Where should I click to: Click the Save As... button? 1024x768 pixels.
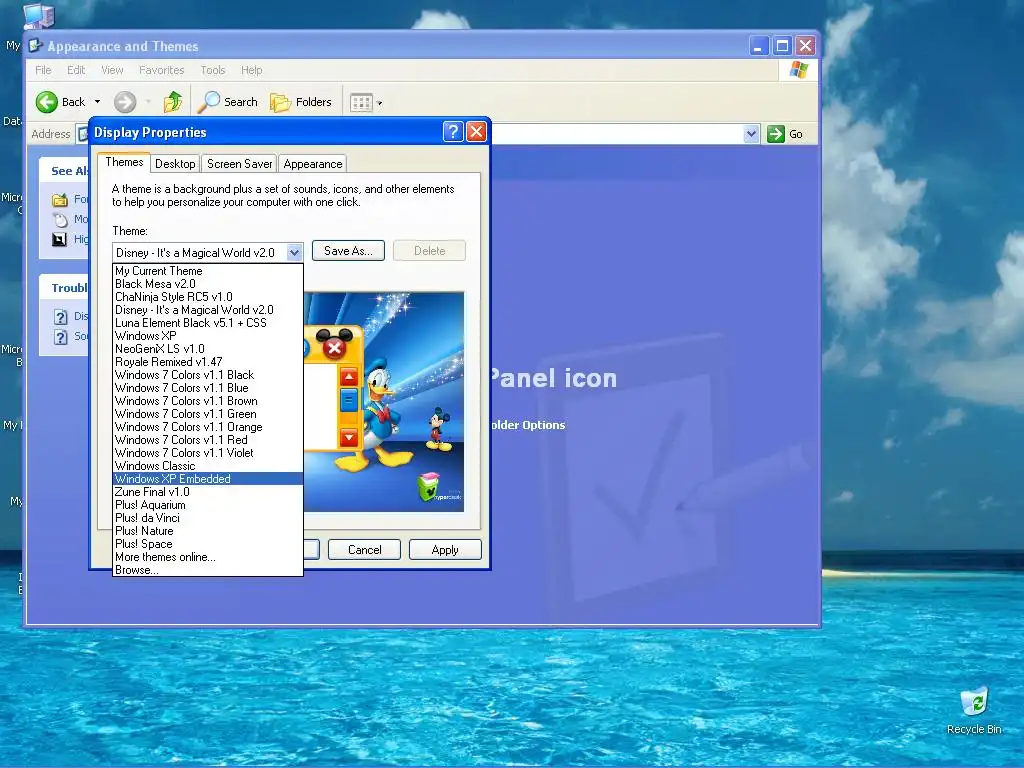[x=348, y=251]
